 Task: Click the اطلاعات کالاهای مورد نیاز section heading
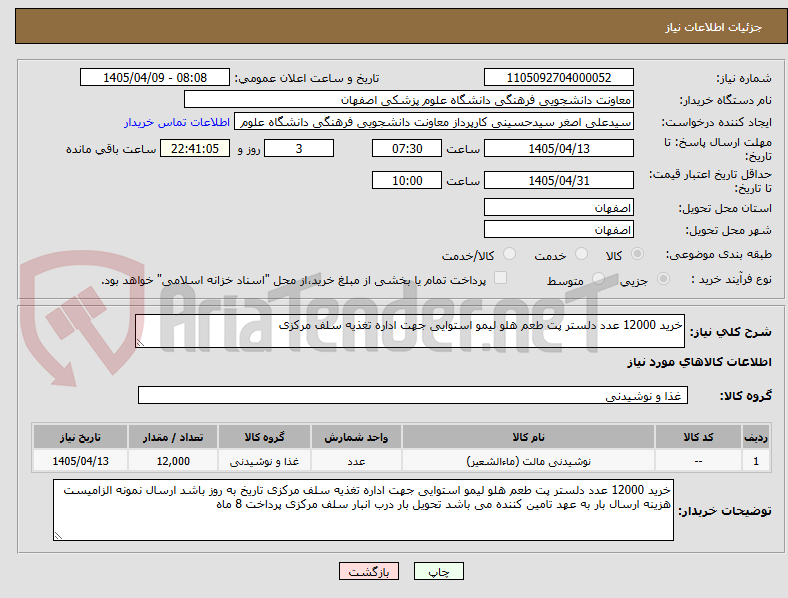[x=699, y=362]
